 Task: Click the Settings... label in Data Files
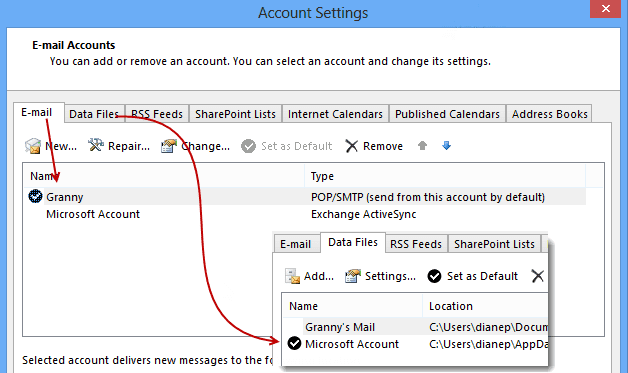click(x=390, y=276)
